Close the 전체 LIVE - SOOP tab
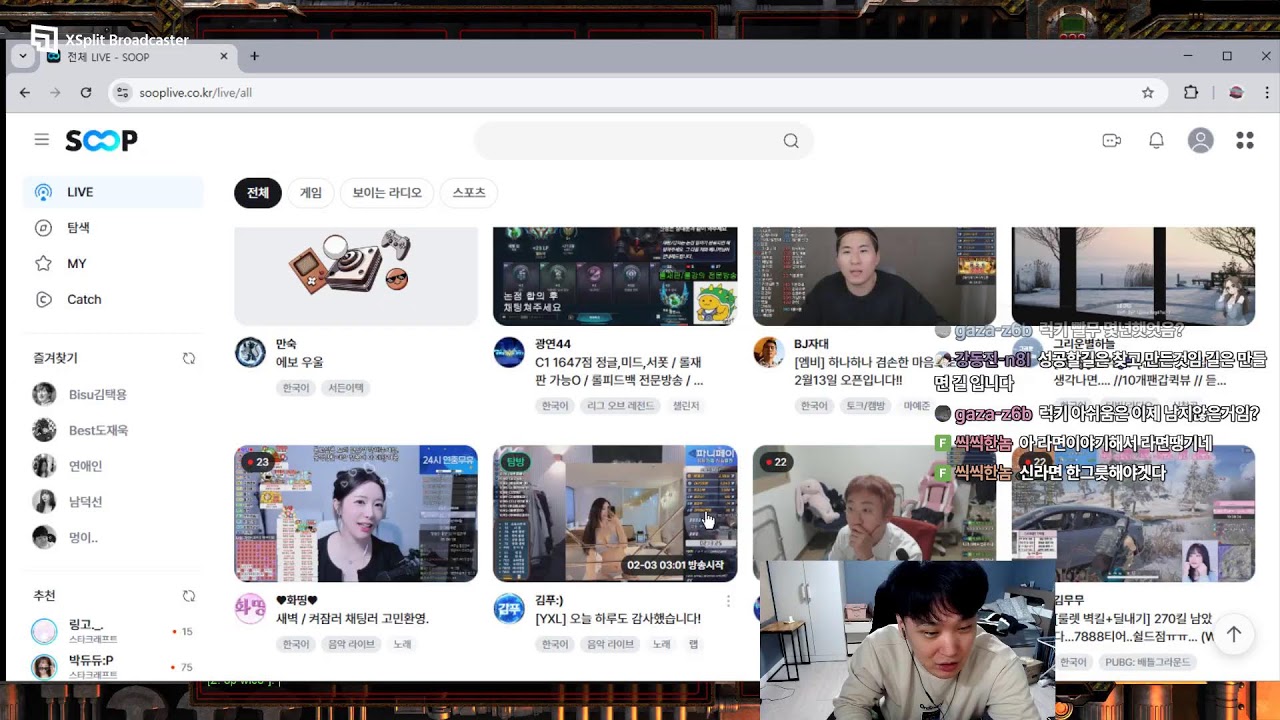Viewport: 1280px width, 720px height. 224,56
